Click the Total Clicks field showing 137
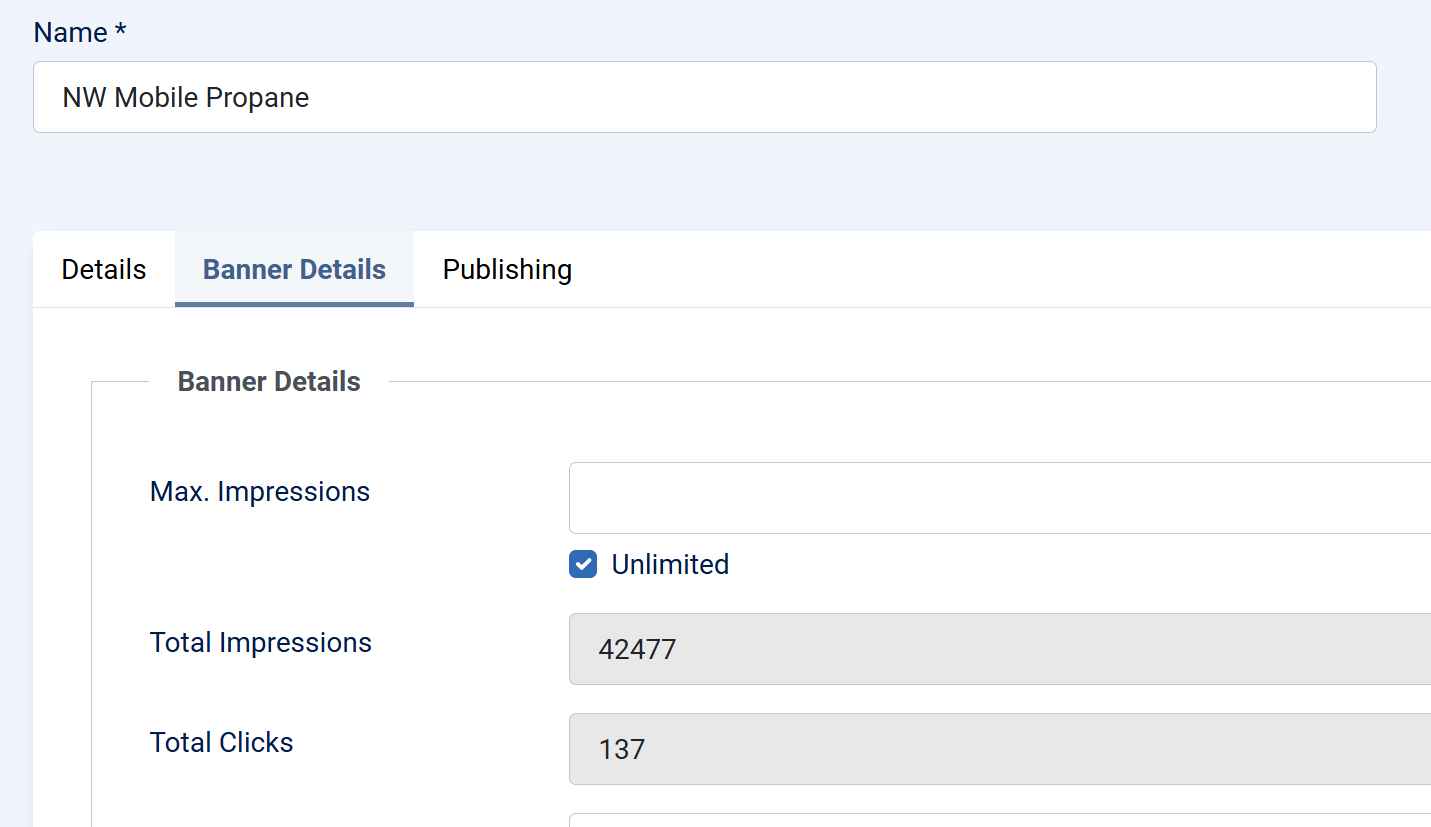The image size is (1431, 827). tap(1000, 749)
